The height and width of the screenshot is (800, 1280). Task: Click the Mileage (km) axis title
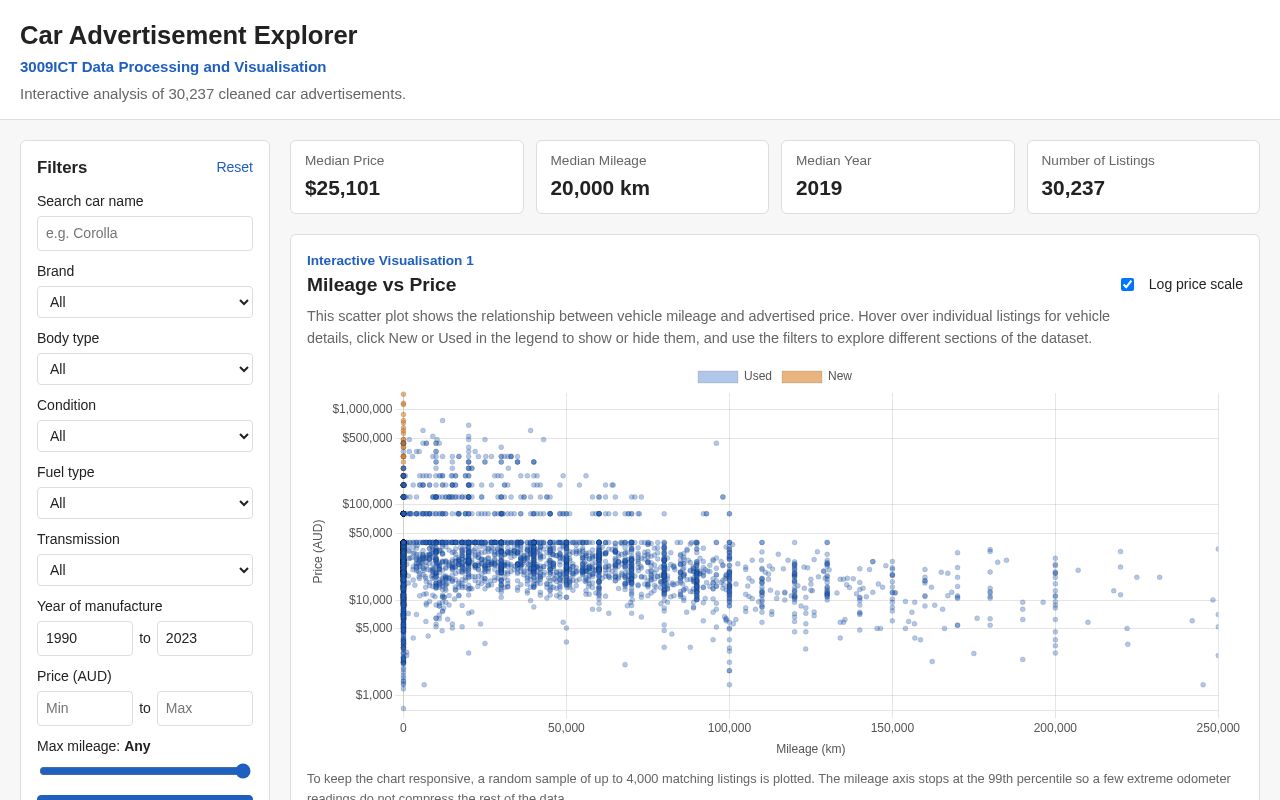tap(811, 749)
